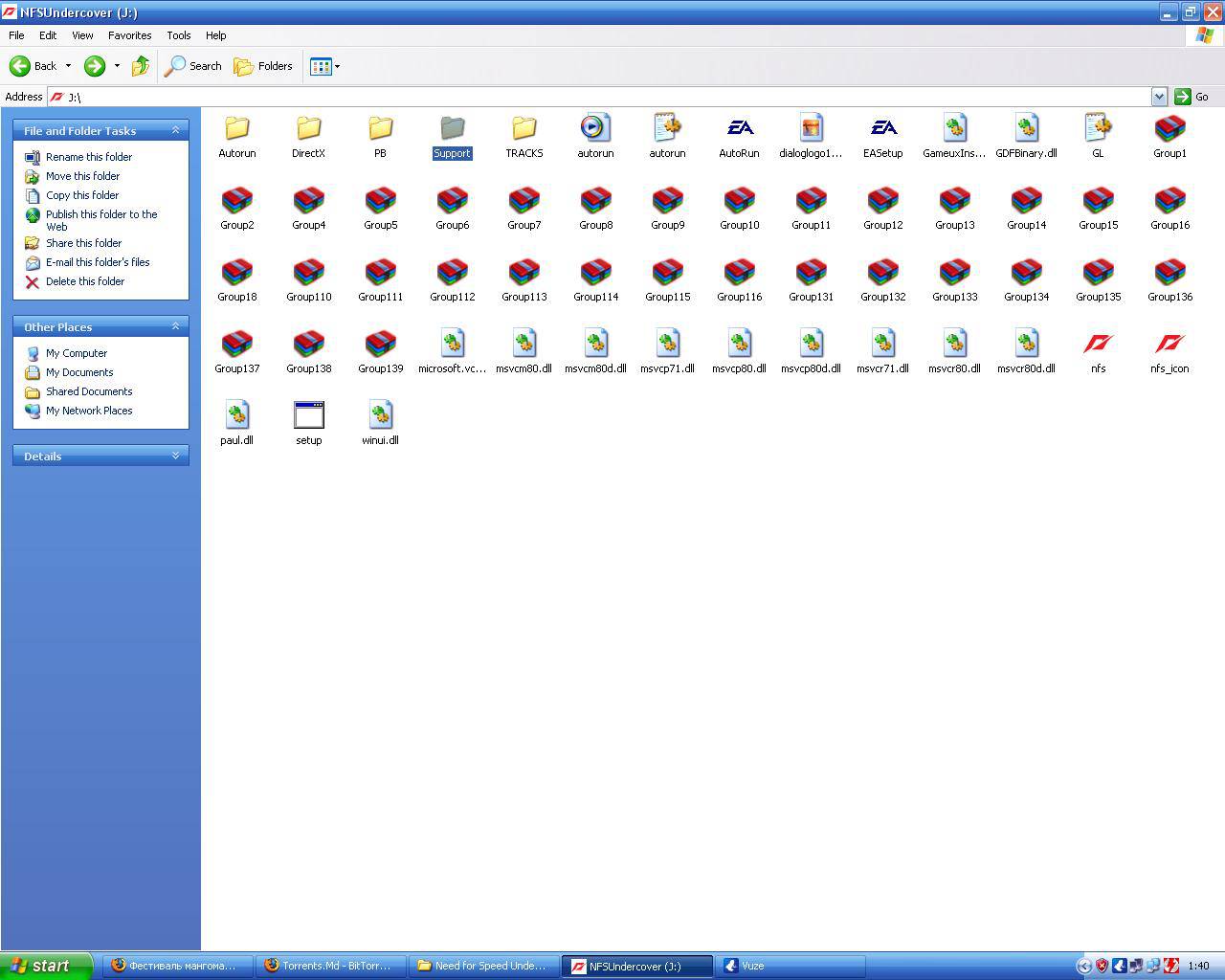Switch to Vuze in the taskbar
This screenshot has height=980, width=1225.
pyautogui.click(x=791, y=966)
